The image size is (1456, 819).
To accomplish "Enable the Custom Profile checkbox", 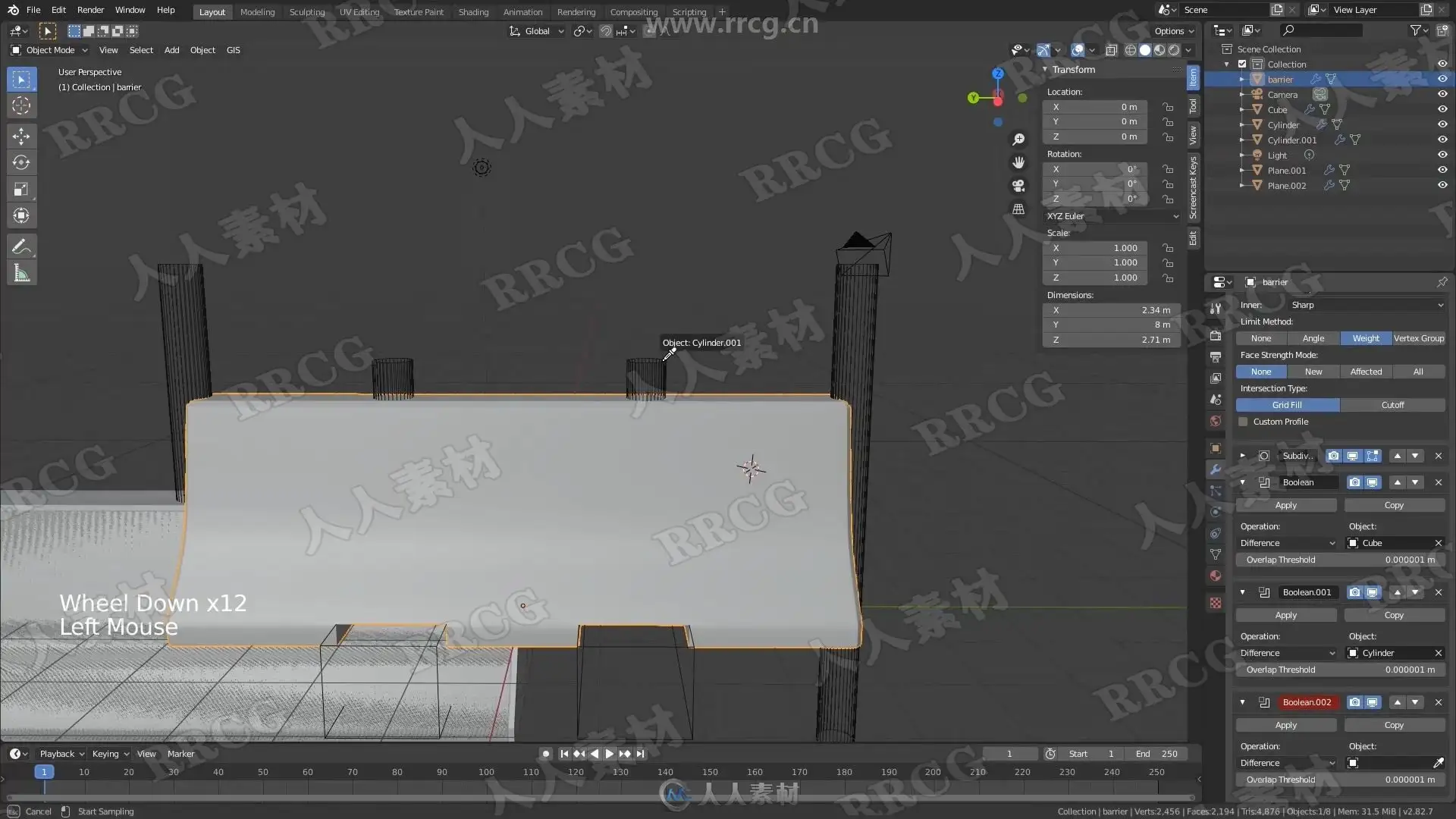I will pos(1243,422).
